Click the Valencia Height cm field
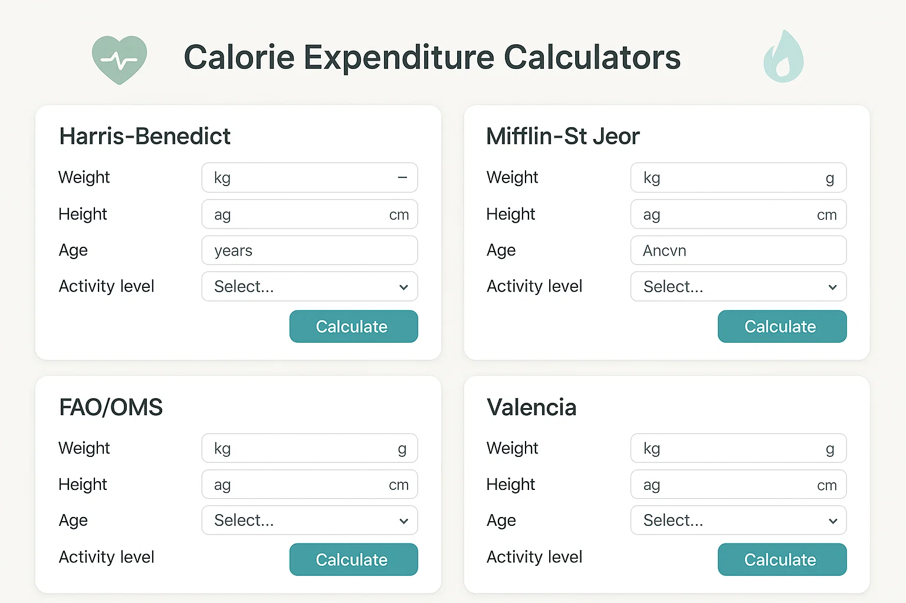 pyautogui.click(x=737, y=484)
